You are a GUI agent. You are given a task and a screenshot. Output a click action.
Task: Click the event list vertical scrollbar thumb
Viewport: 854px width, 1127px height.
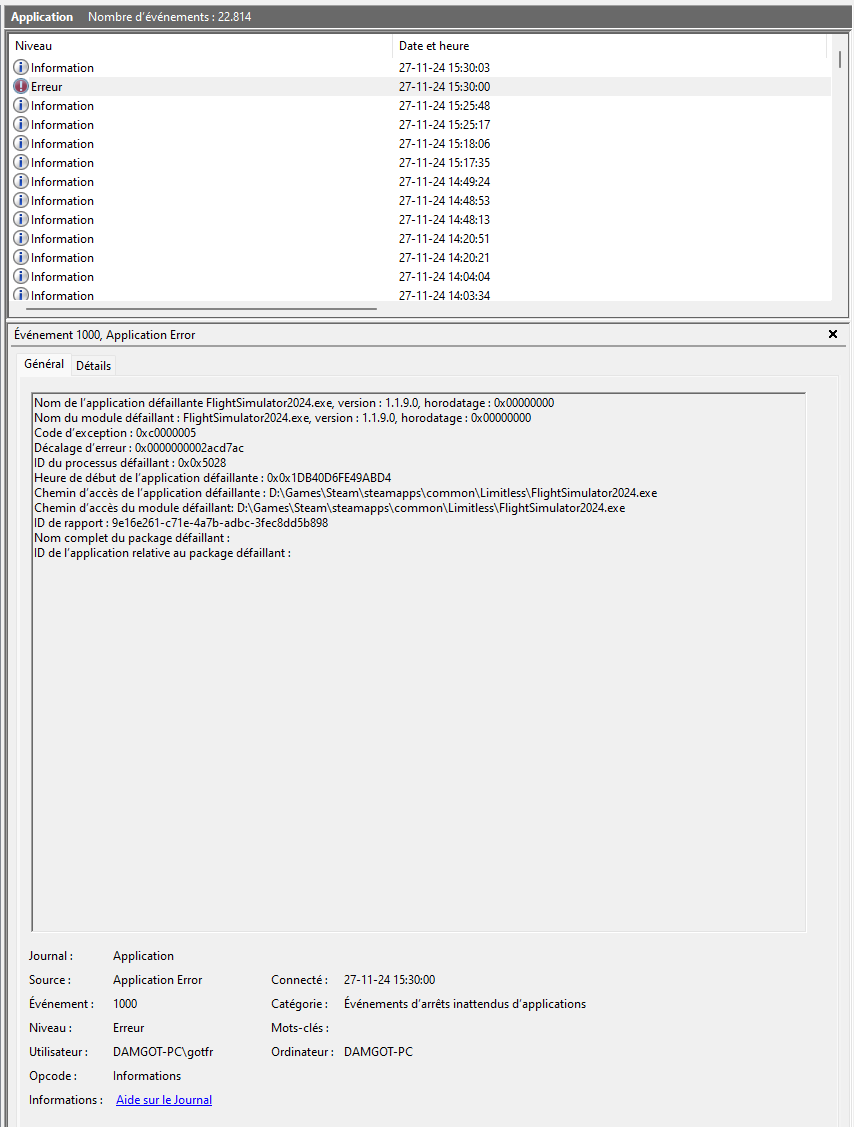[x=840, y=58]
